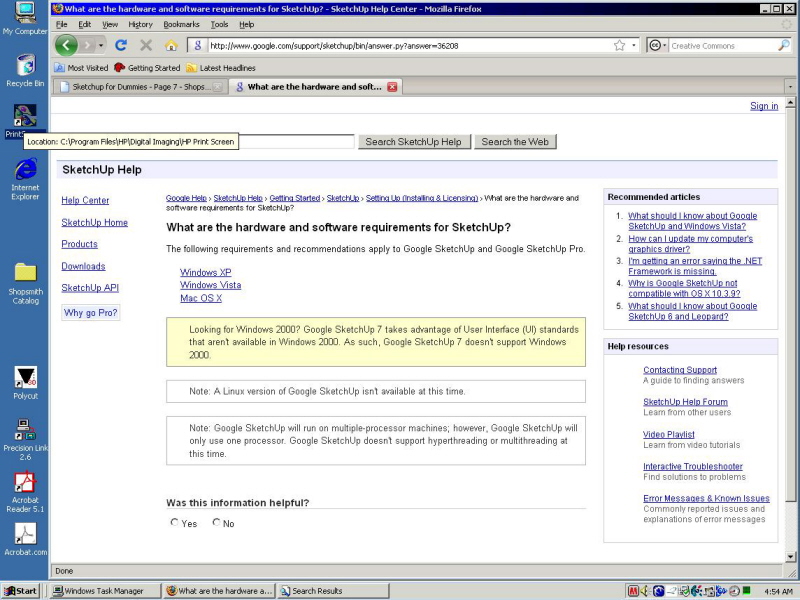Viewport: 800px width, 600px height.
Task: Switch to Windows Task Manager taskbar button
Action: pyautogui.click(x=105, y=591)
